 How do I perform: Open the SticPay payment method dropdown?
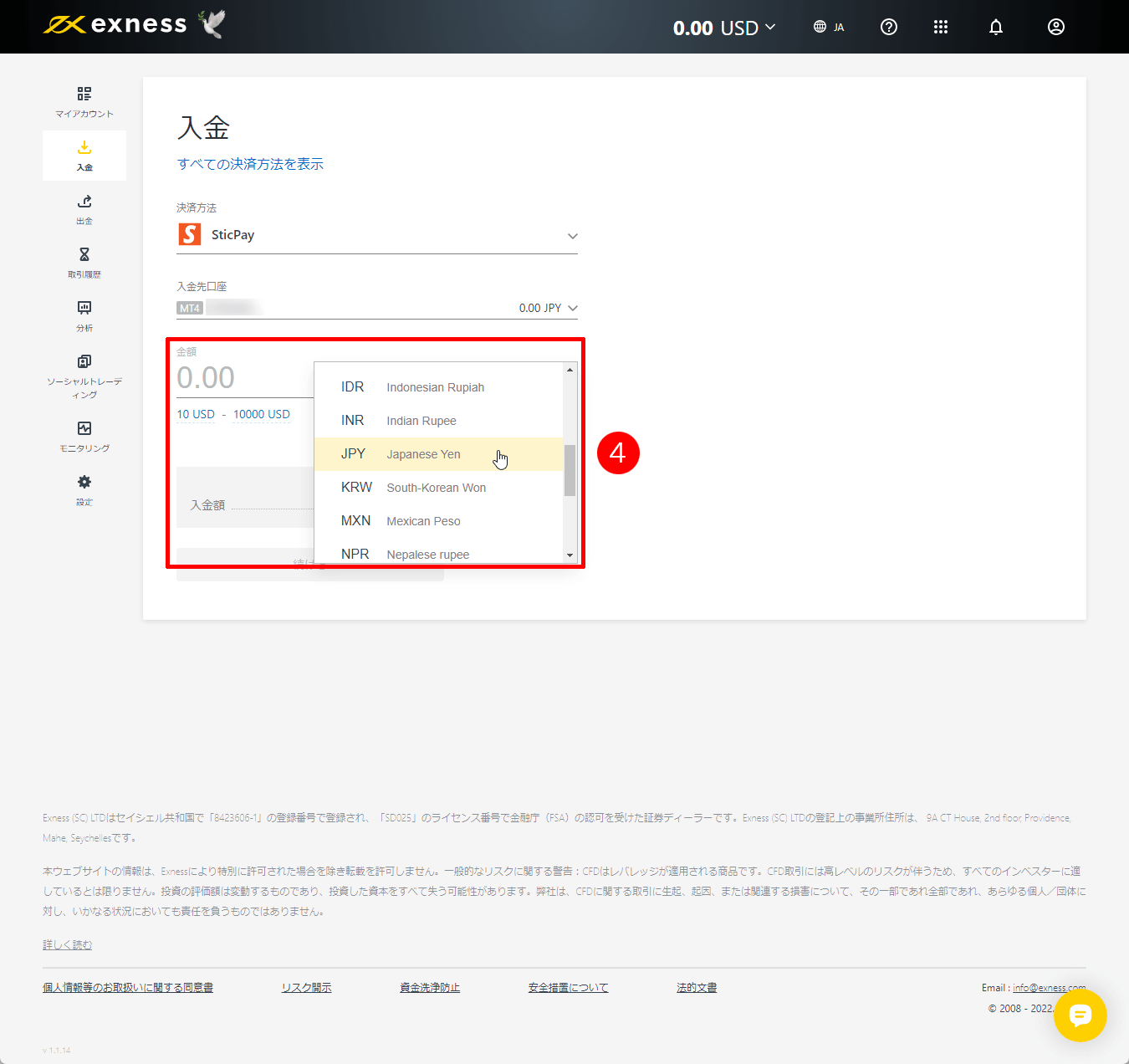tap(376, 235)
